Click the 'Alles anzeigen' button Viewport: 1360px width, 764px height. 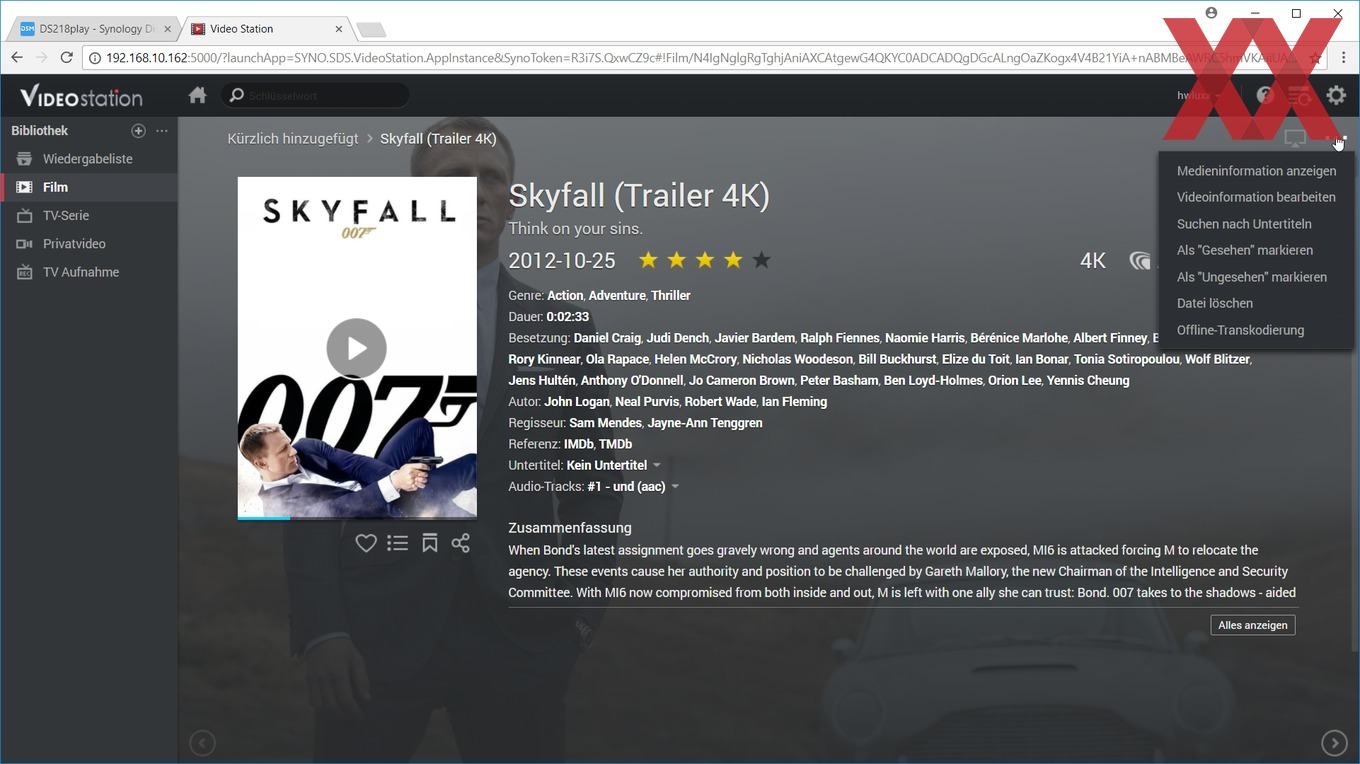tap(1253, 625)
